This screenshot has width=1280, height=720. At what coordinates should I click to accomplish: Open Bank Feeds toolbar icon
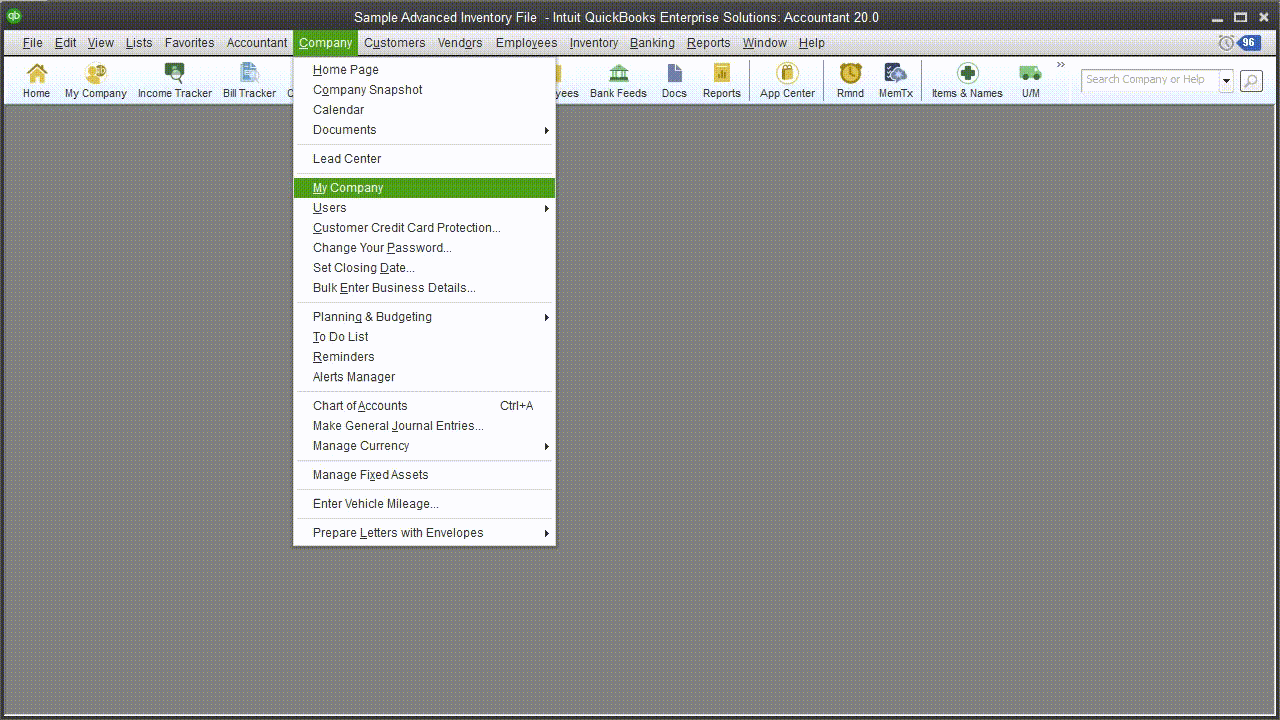click(618, 81)
